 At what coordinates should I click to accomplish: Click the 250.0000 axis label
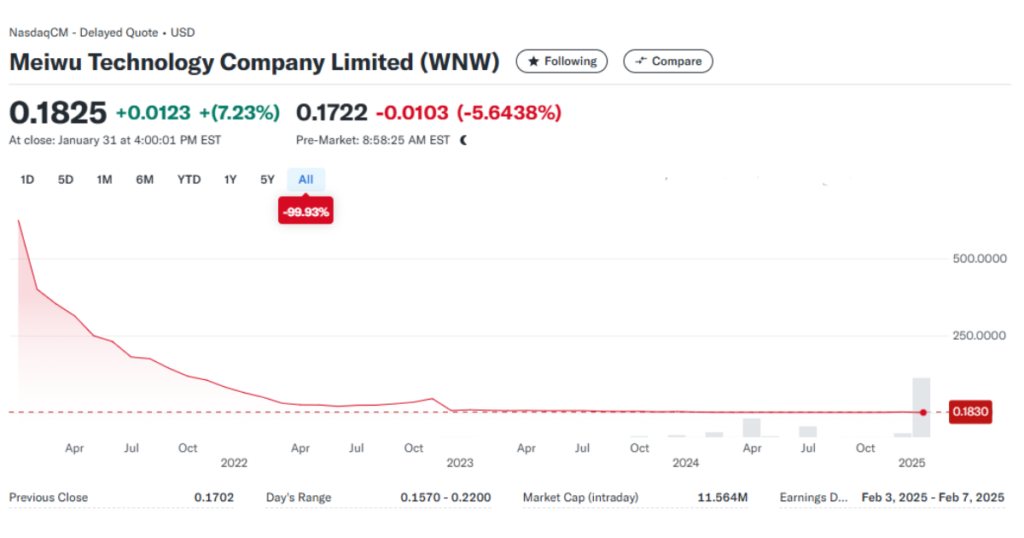point(979,336)
